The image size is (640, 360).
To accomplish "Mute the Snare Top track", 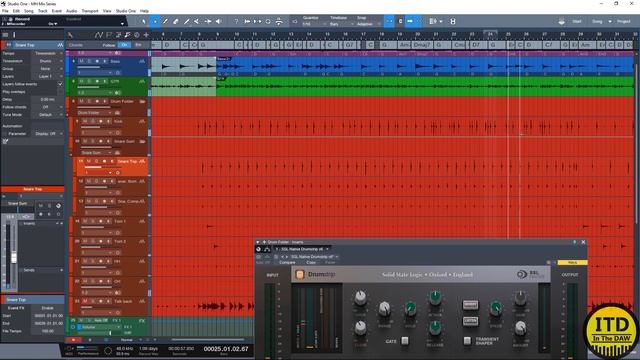I will point(89,162).
